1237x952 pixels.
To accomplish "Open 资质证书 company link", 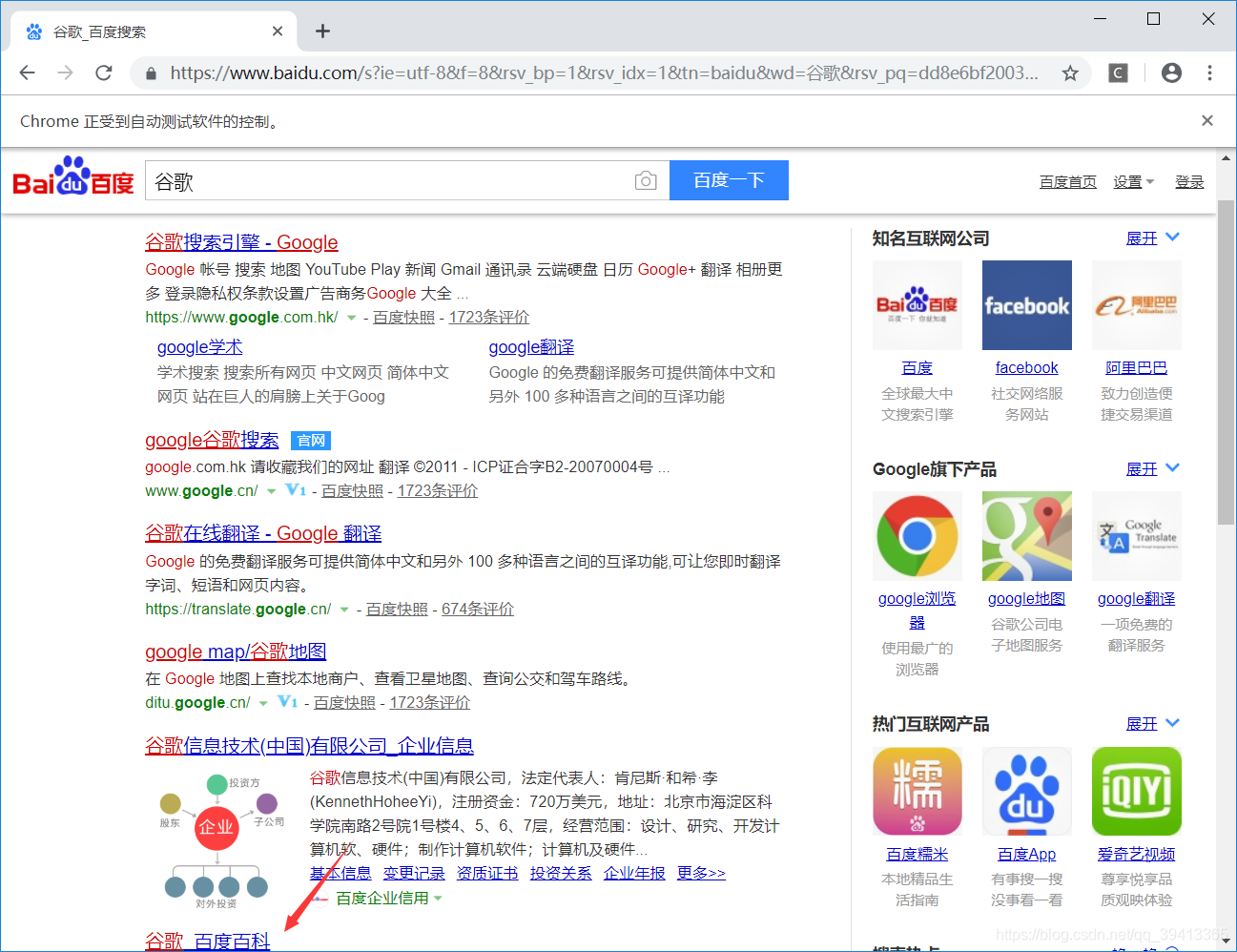I will tap(487, 874).
